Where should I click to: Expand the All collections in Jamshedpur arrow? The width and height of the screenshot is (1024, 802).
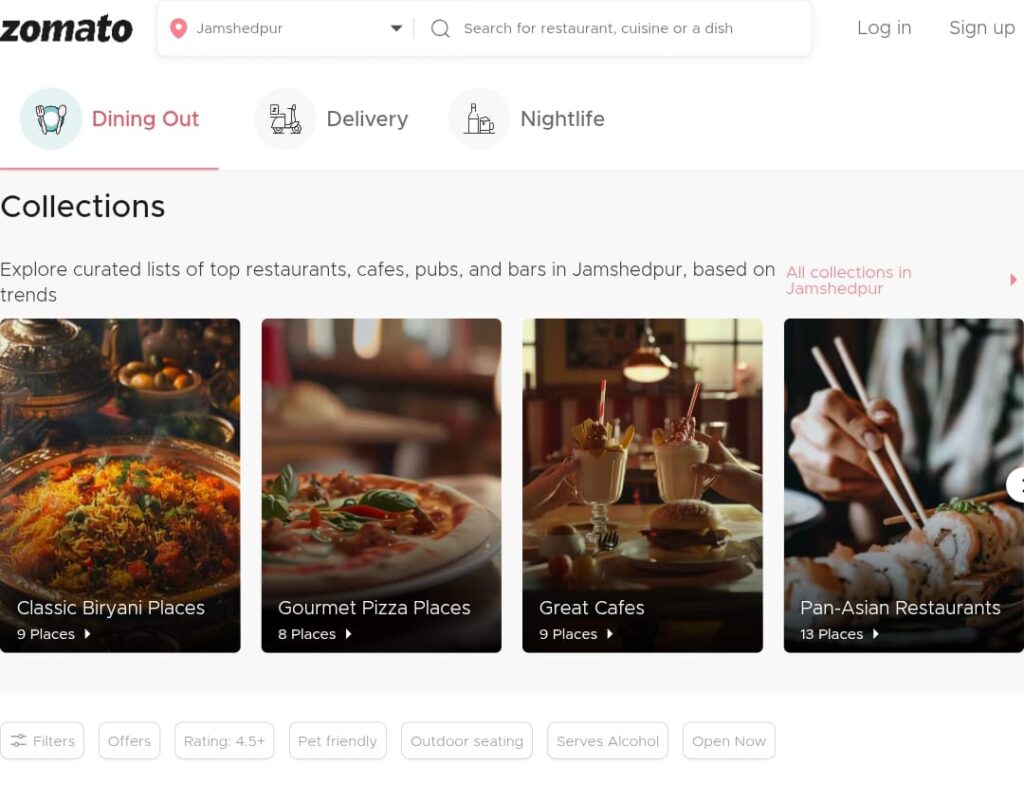pos(1013,280)
